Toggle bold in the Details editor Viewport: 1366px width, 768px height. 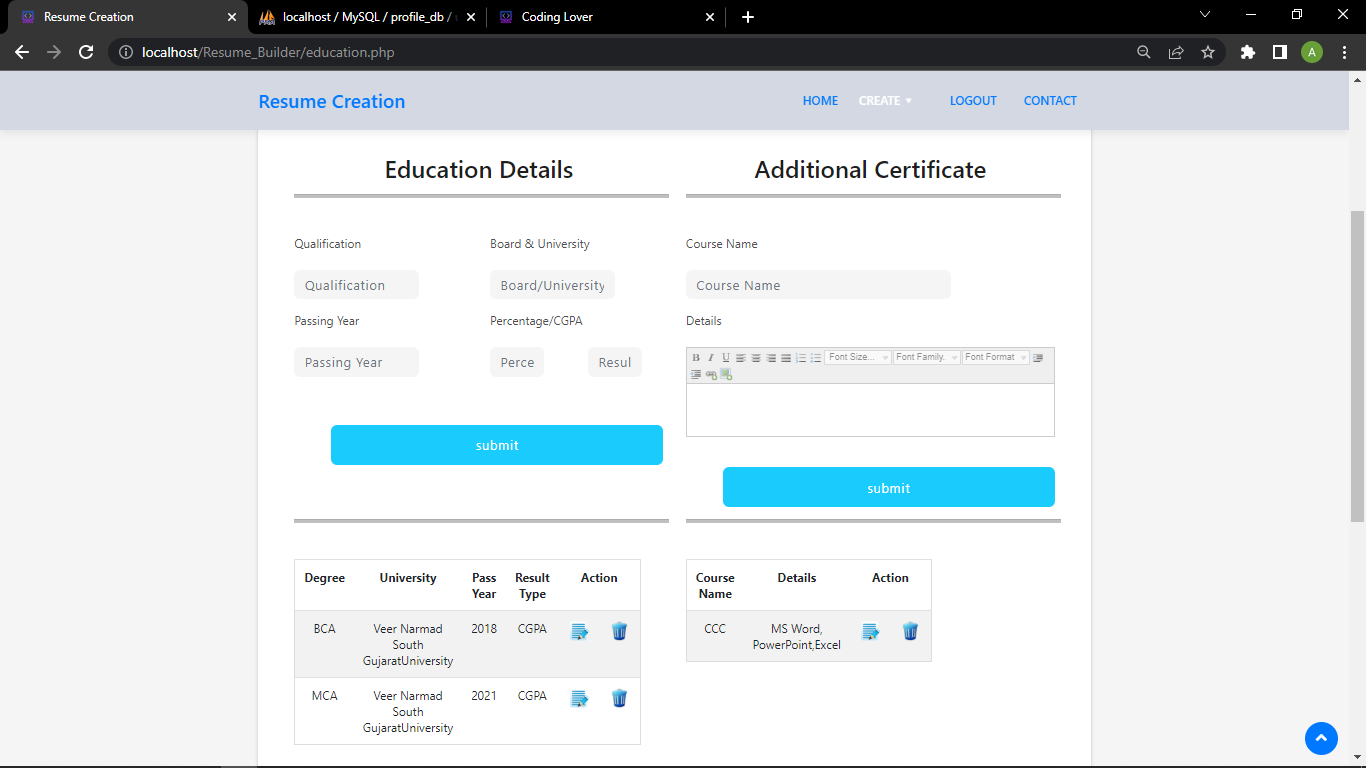click(x=696, y=358)
